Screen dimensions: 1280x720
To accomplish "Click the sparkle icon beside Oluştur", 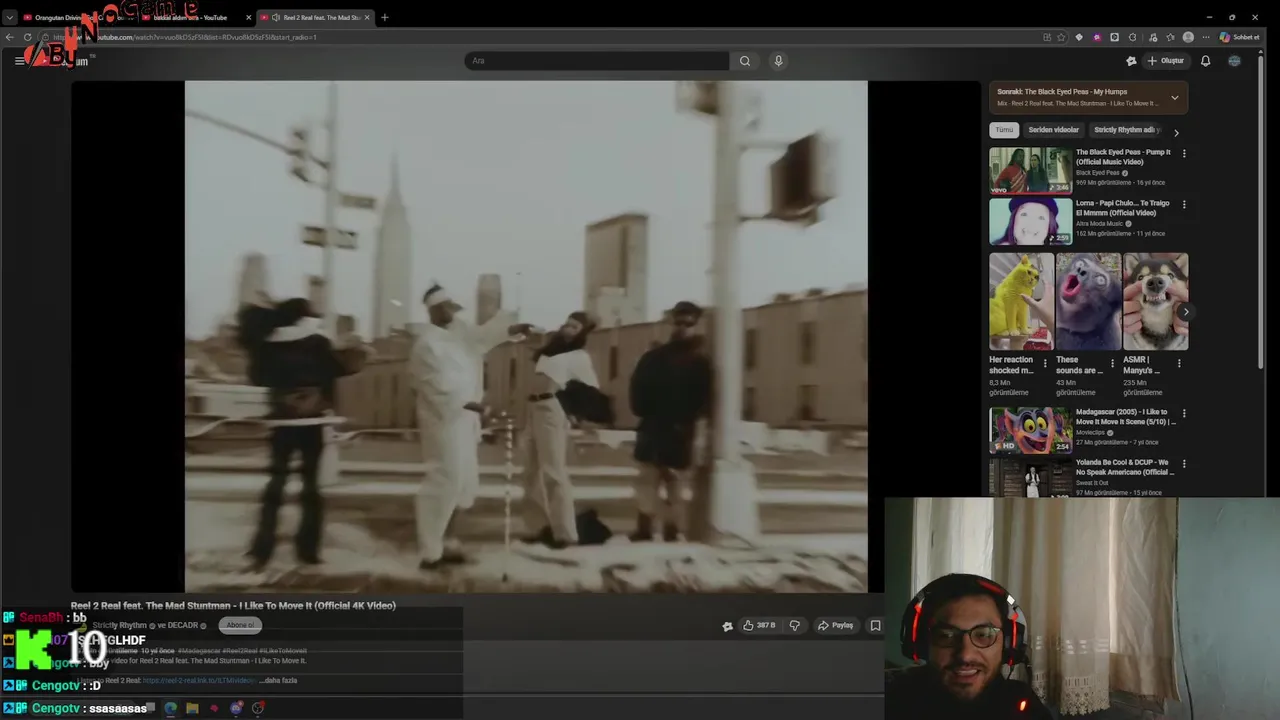I will tap(1131, 61).
